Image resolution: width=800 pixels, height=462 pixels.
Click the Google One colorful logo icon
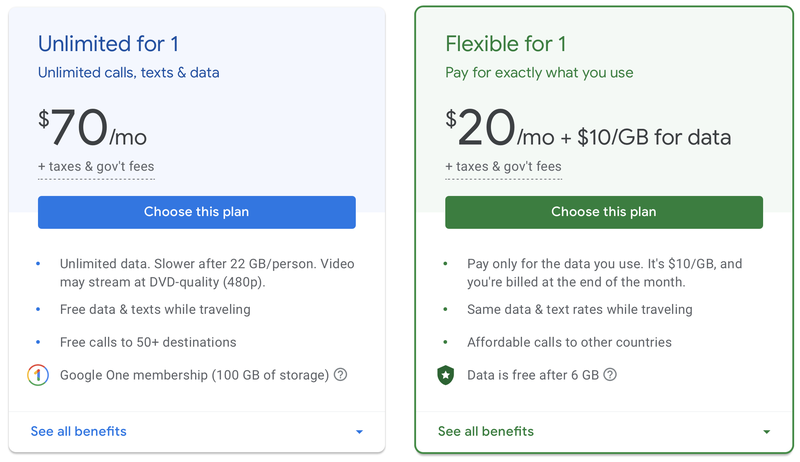(x=38, y=375)
